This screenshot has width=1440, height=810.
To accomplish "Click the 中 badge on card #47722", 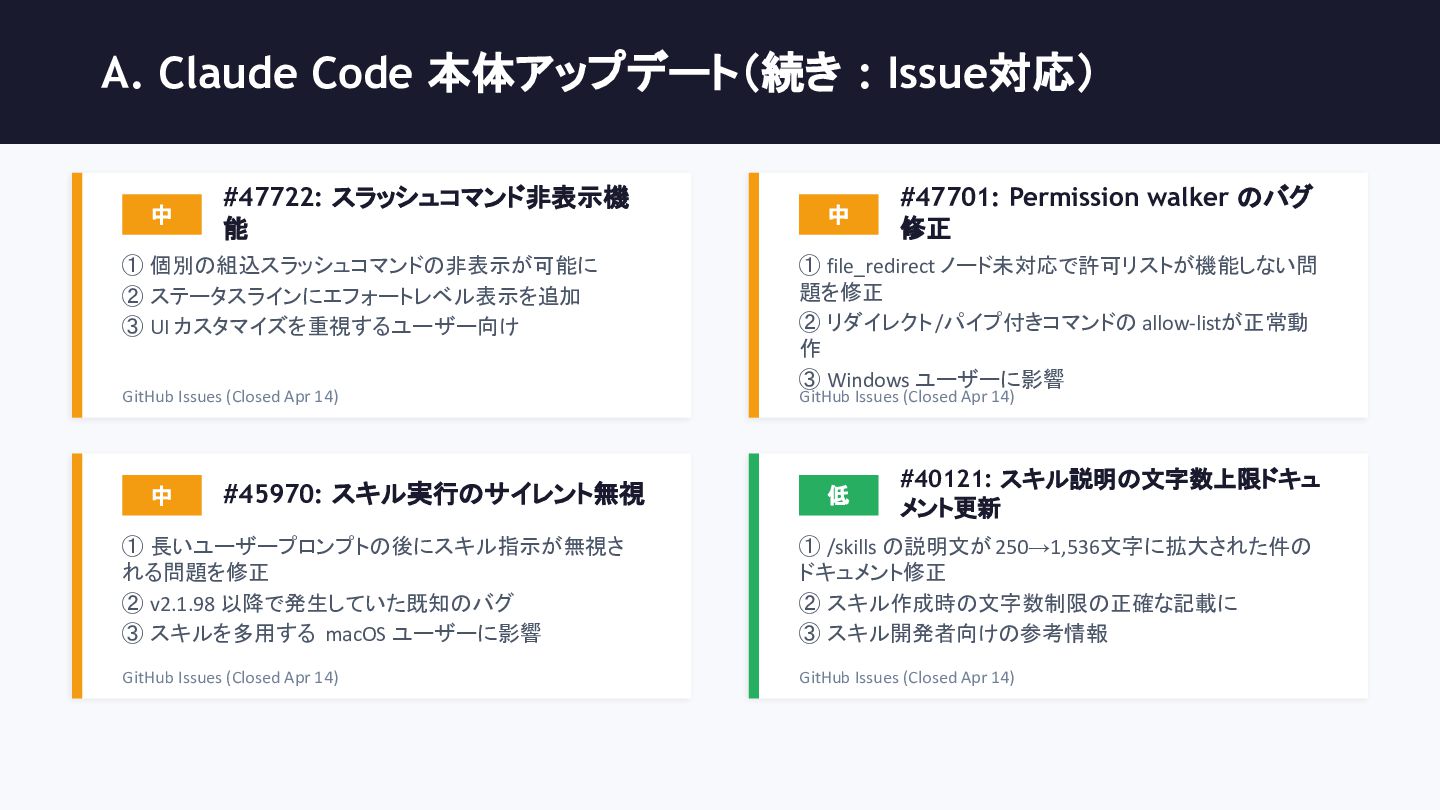I will click(x=162, y=214).
